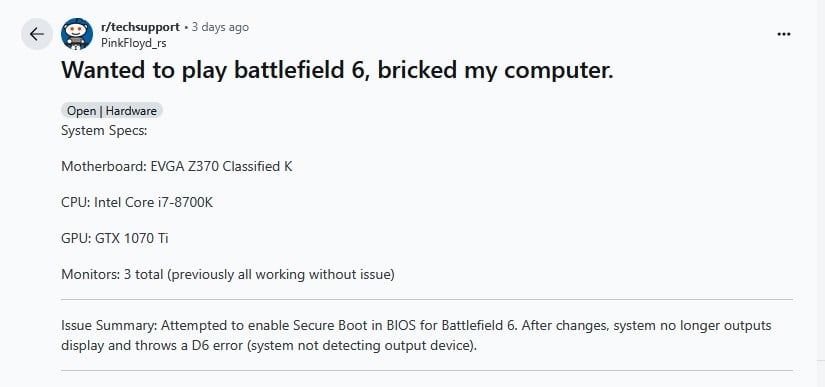Open the three-dot post options menu
This screenshot has height=387, width=825.
pos(784,34)
